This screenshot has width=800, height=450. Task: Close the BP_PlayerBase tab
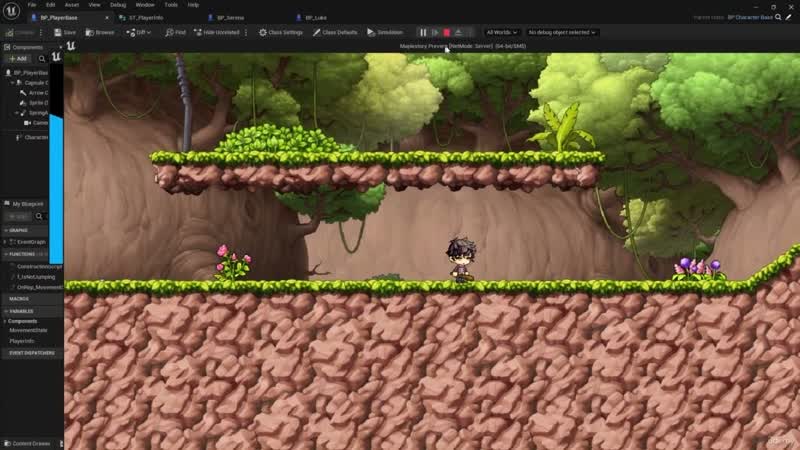pos(107,17)
